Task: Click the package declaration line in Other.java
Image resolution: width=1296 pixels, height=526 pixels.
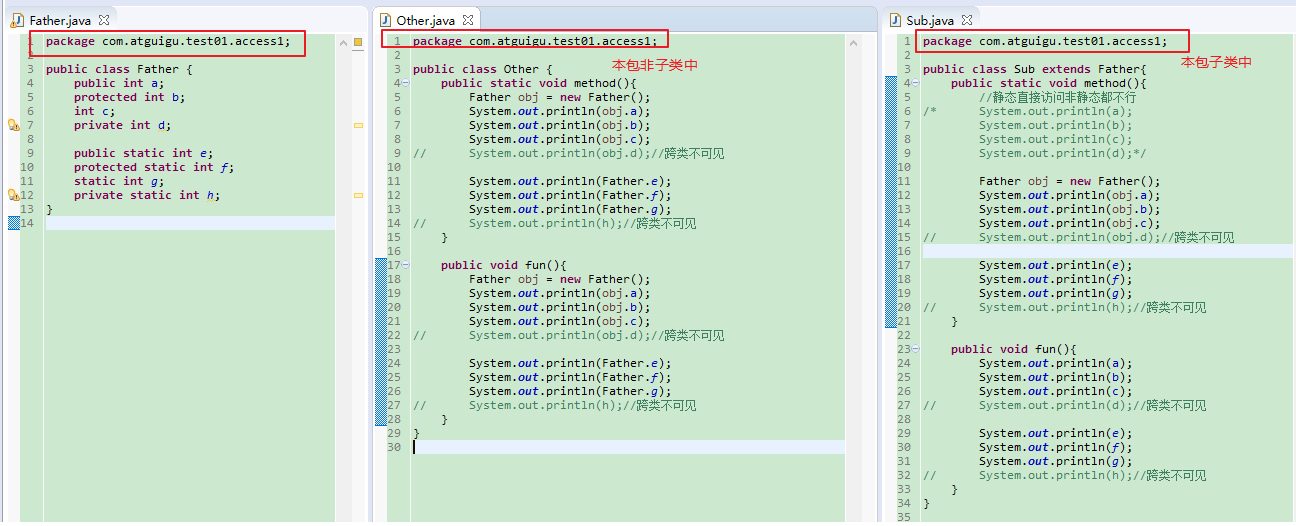Action: click(535, 41)
